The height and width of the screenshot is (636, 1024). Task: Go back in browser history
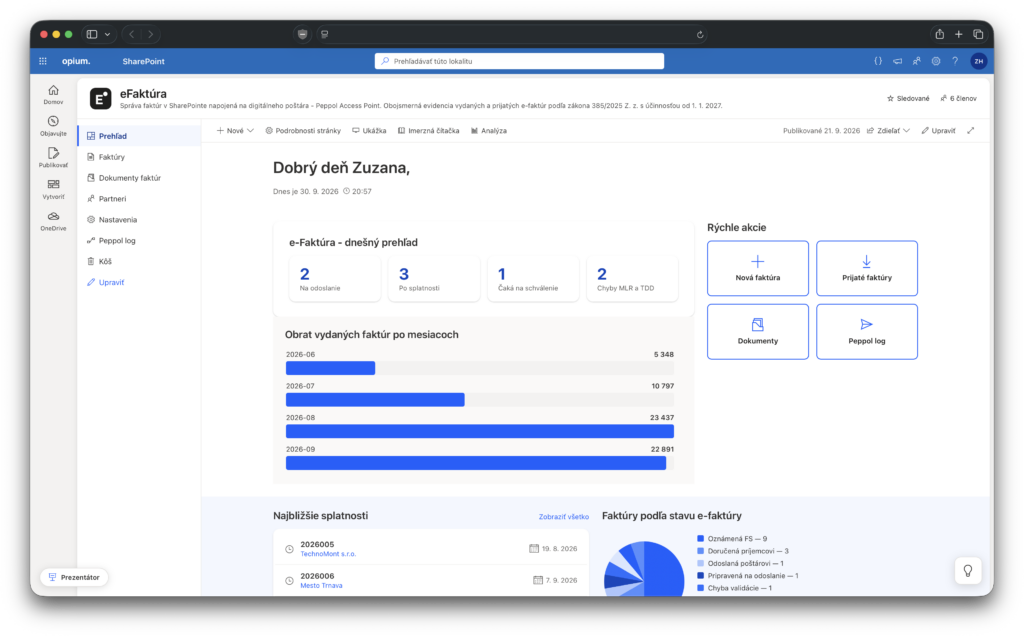pyautogui.click(x=132, y=35)
